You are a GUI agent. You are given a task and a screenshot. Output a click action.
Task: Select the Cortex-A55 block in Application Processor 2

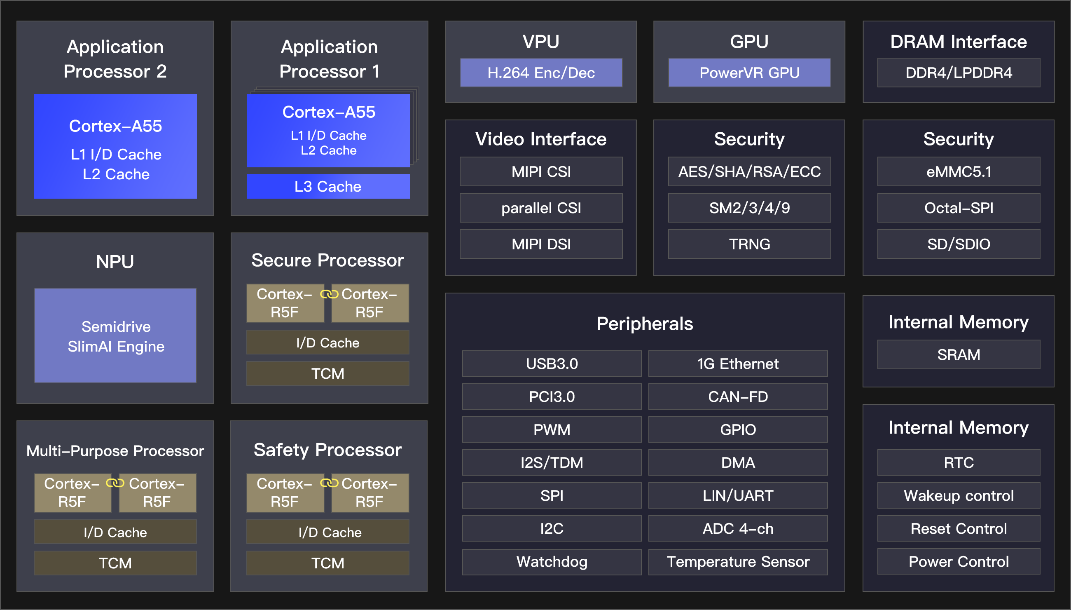click(115, 146)
